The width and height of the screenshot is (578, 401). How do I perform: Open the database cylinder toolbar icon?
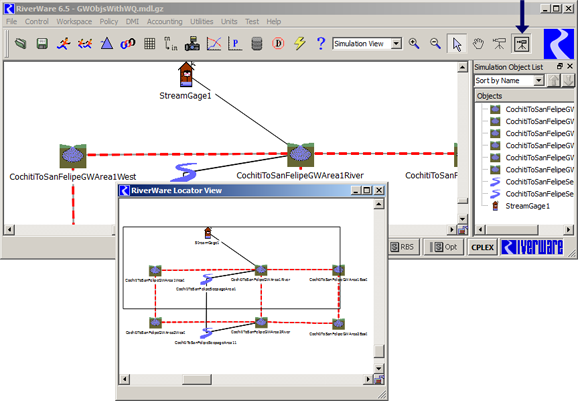[x=257, y=44]
